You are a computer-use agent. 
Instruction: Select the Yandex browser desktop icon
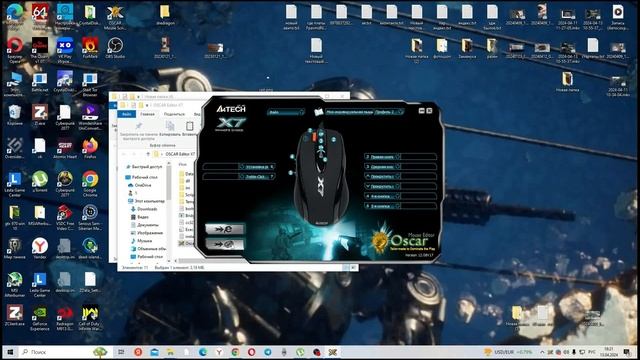pos(40,249)
